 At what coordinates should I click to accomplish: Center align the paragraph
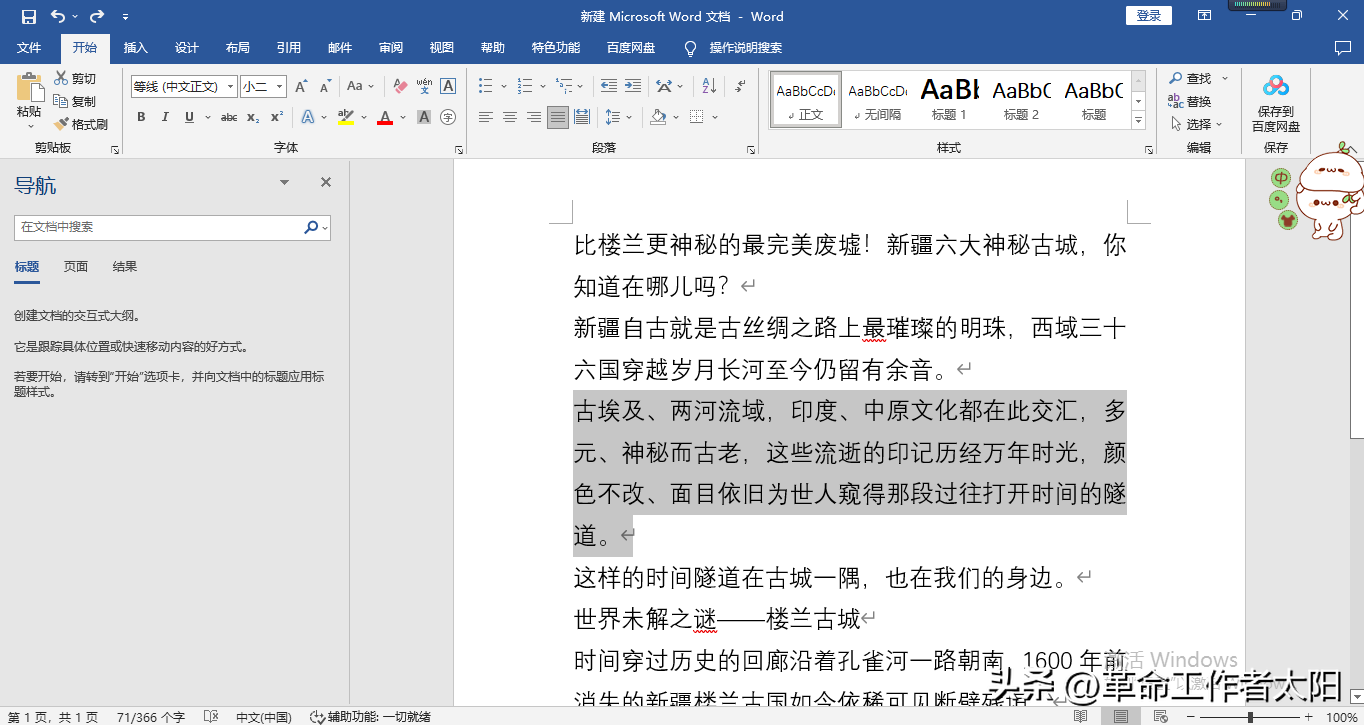(510, 117)
